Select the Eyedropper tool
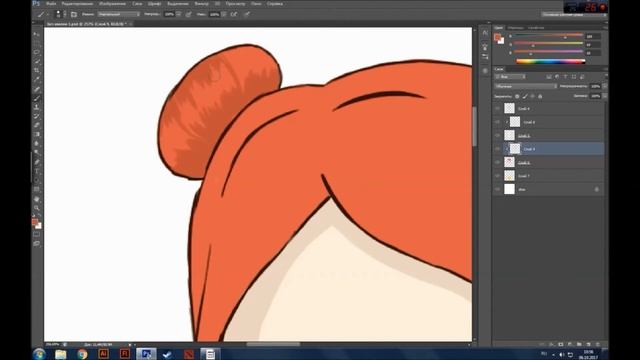This screenshot has height=360, width=640. (x=37, y=79)
